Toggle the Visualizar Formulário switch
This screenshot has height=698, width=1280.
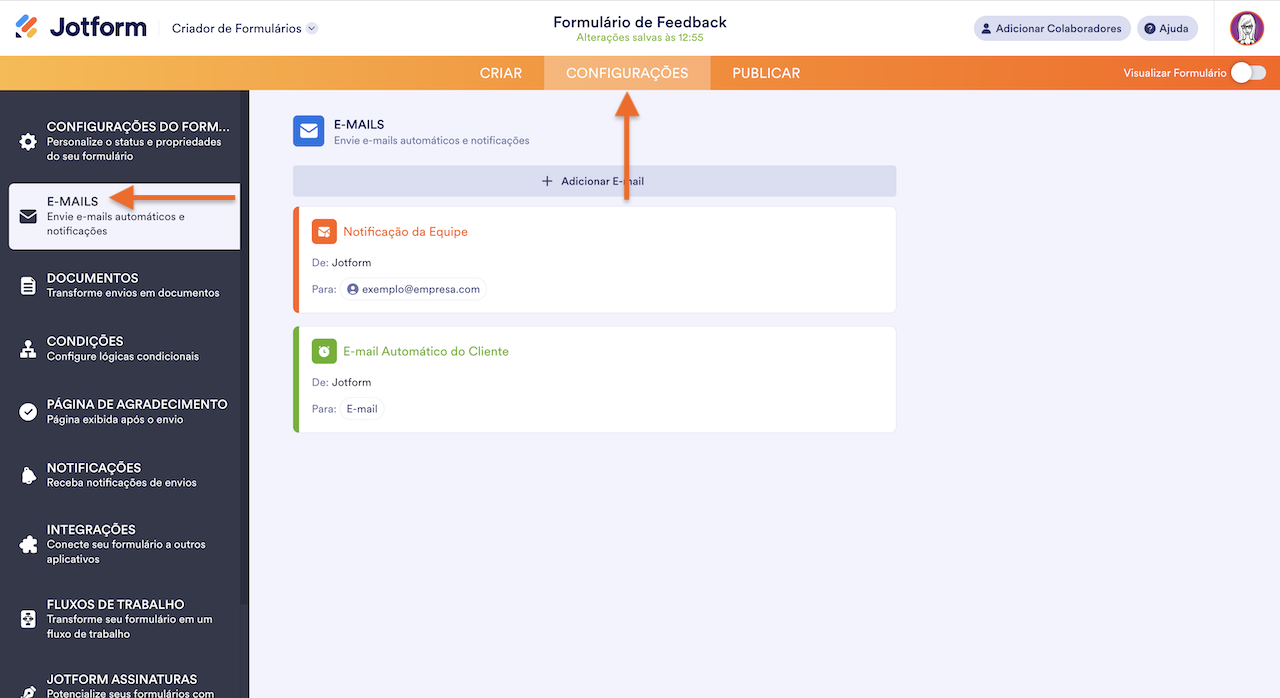click(x=1248, y=73)
